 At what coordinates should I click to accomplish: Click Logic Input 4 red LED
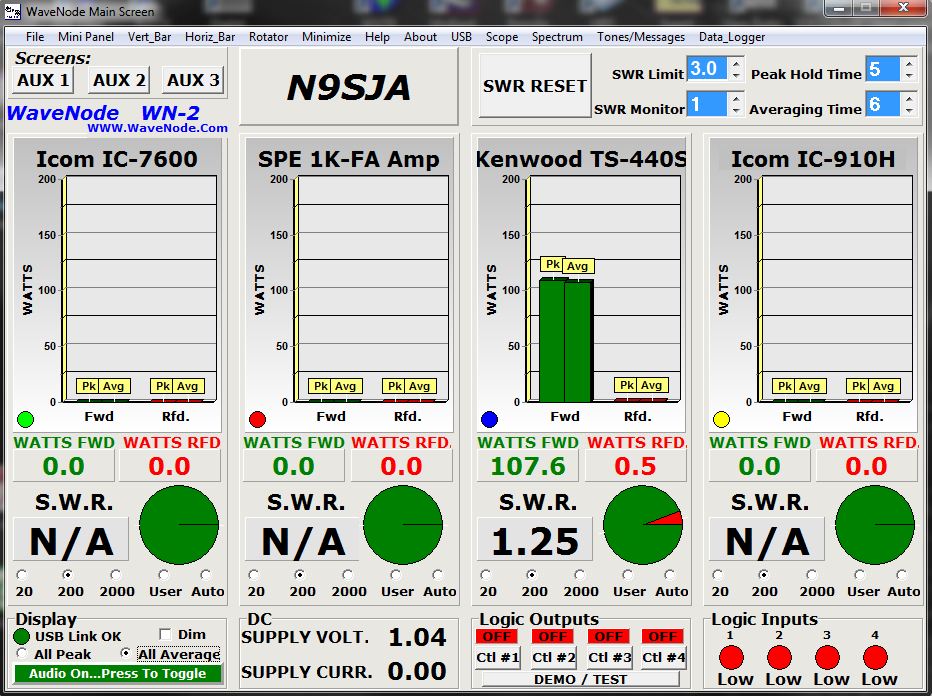875,657
